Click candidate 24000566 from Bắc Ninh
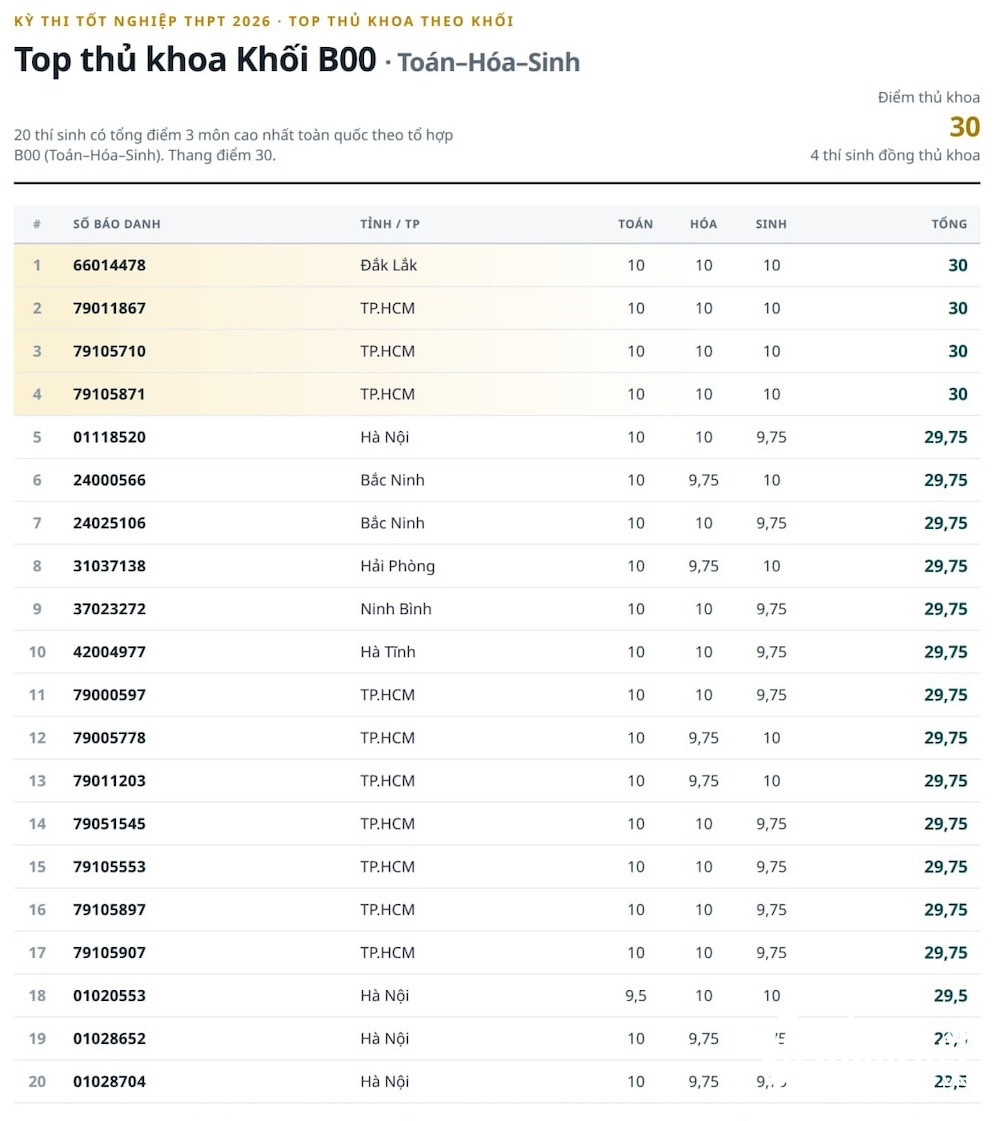This screenshot has height=1121, width=1000. [109, 480]
